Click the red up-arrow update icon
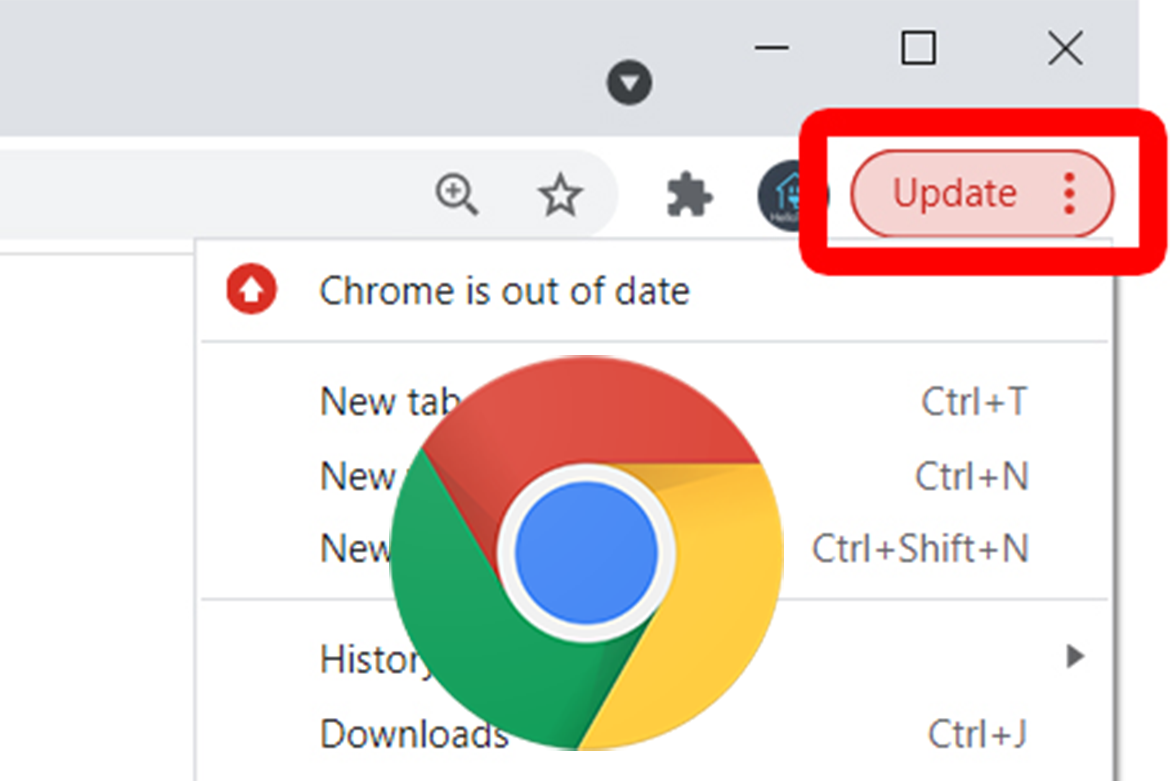Image resolution: width=1170 pixels, height=781 pixels. [x=250, y=290]
